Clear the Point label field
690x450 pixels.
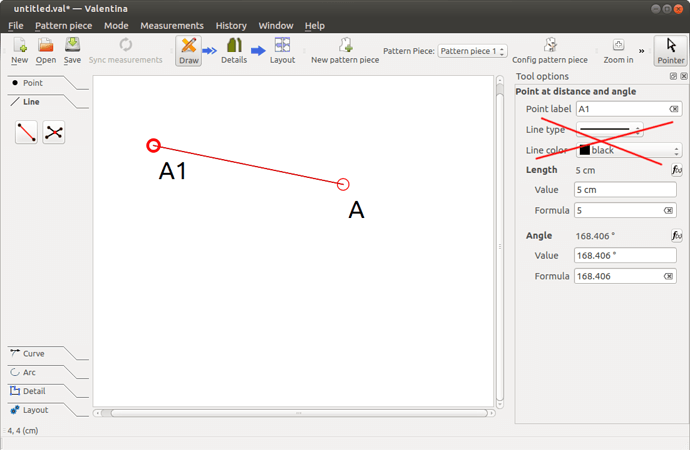coord(674,109)
